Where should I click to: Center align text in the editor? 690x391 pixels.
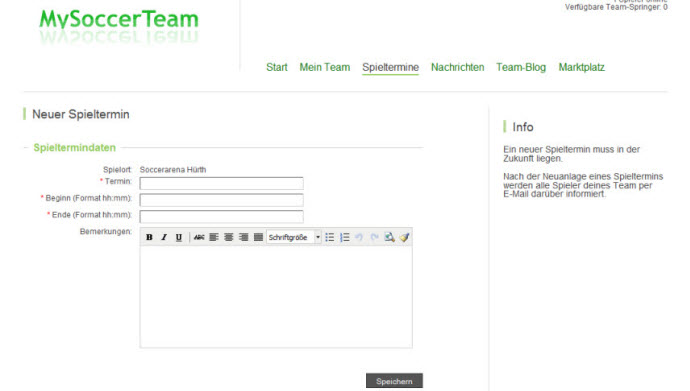click(229, 237)
